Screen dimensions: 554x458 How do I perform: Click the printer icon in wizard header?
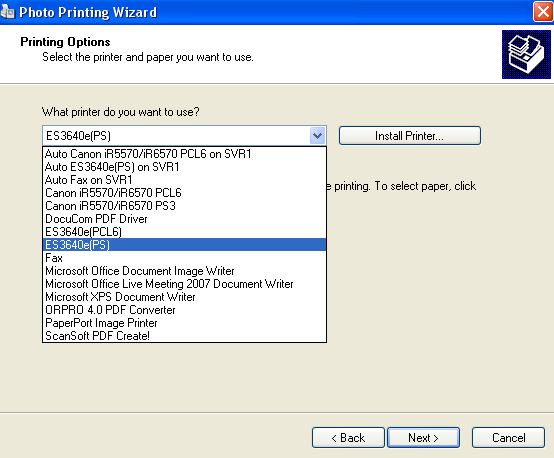526,54
